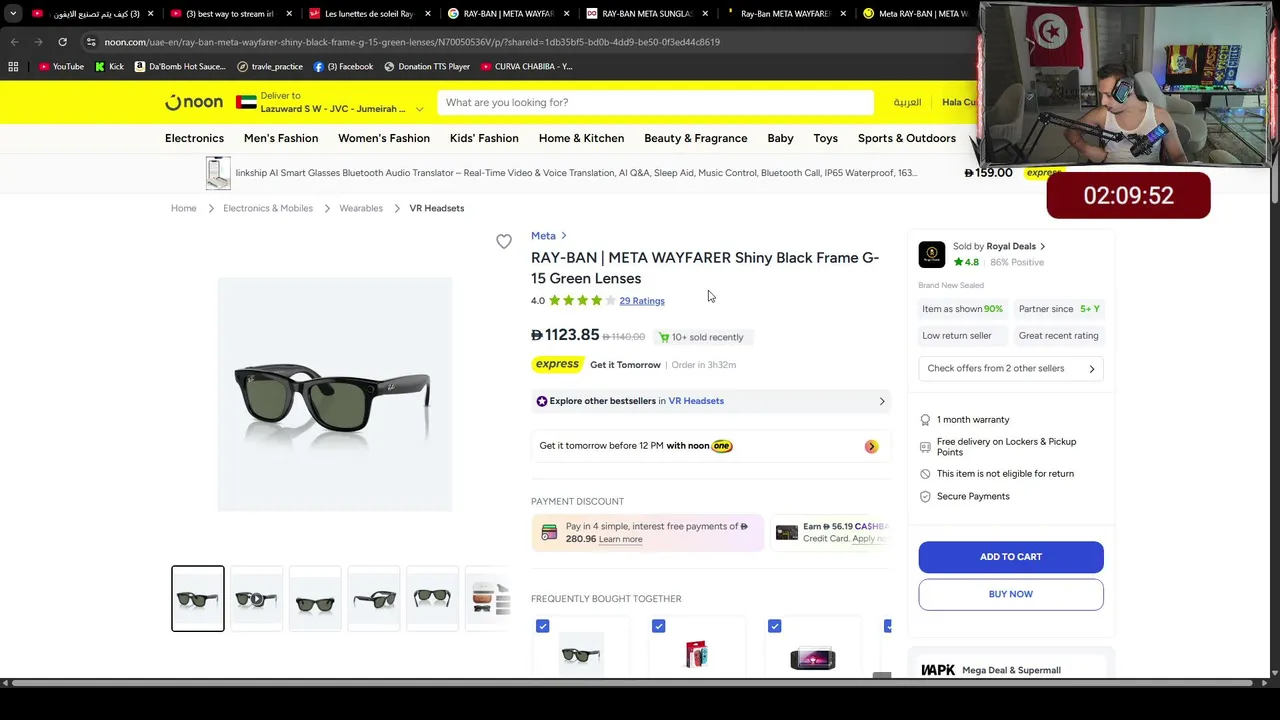1280x720 pixels.
Task: Click the yellow arrow on noon one banner
Action: (x=871, y=446)
